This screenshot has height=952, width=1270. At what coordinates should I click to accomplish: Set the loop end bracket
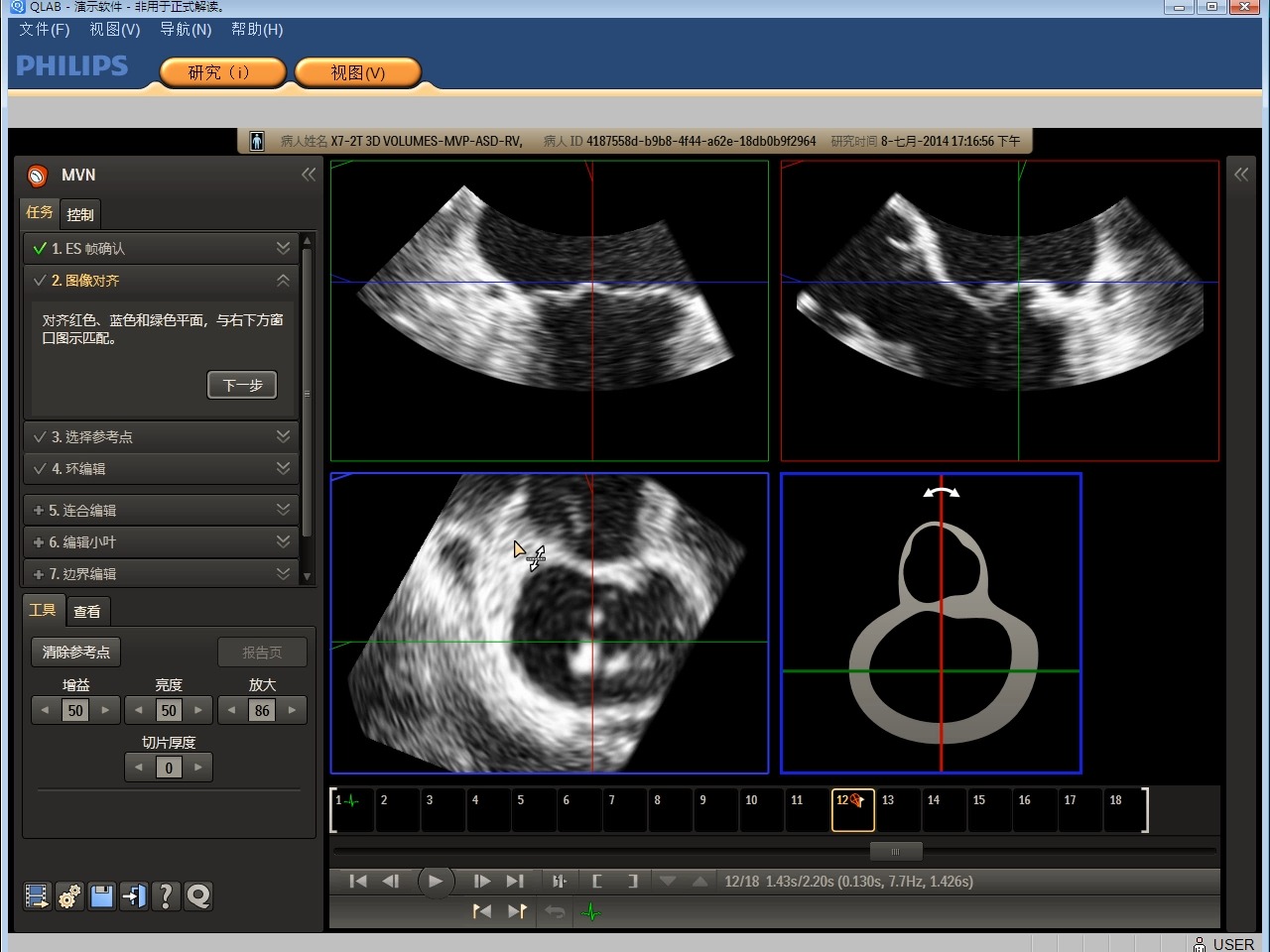pos(632,881)
